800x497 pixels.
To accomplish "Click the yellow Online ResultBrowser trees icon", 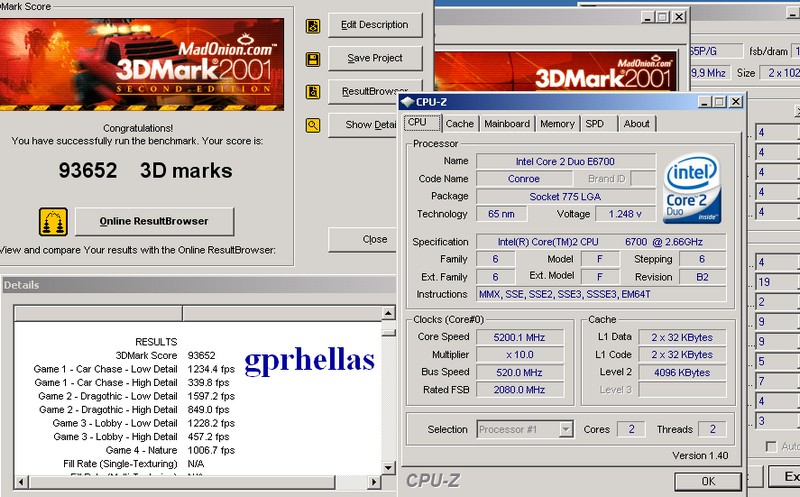I will coord(53,221).
